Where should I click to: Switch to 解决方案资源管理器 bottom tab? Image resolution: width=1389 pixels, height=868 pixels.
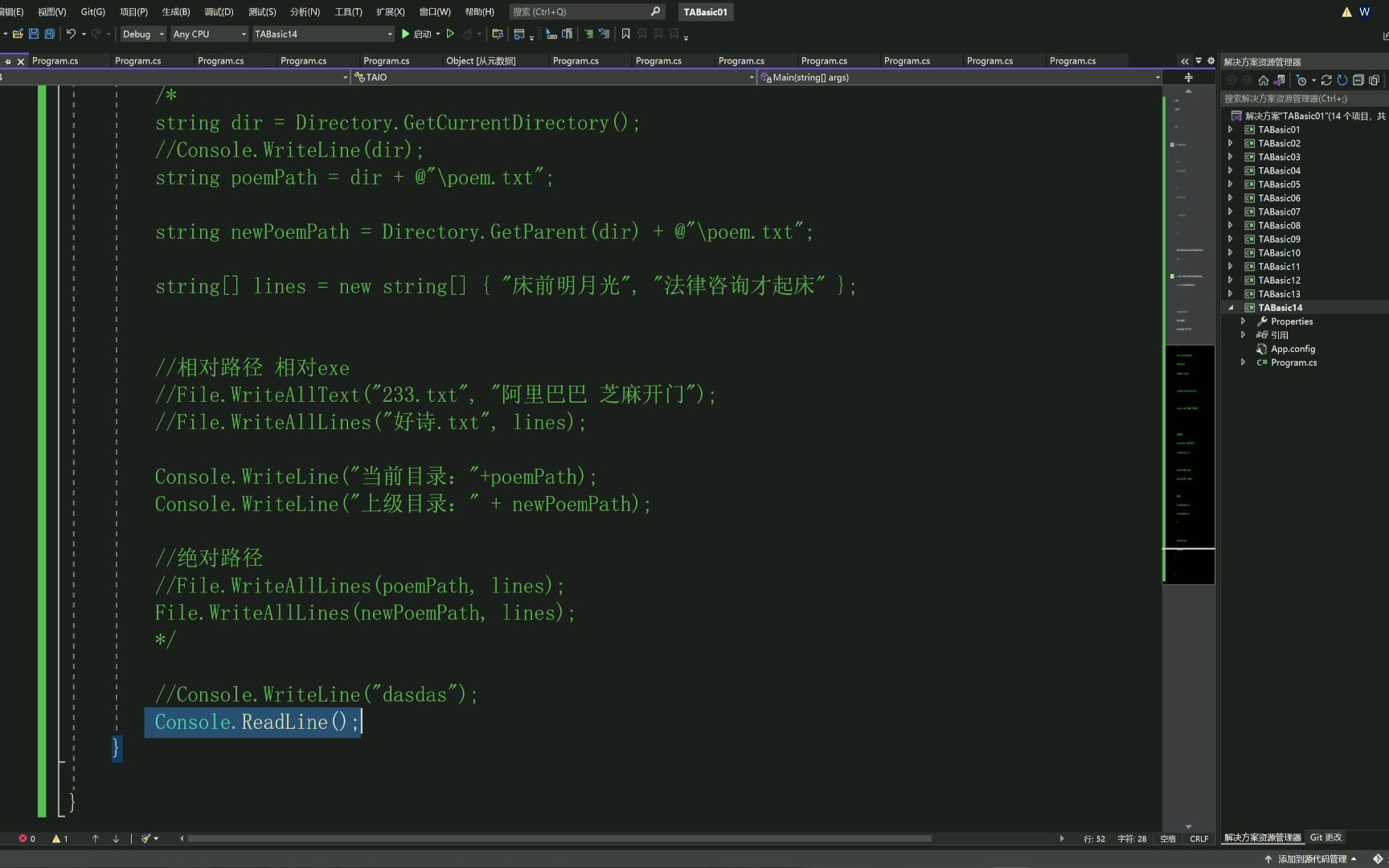[x=1262, y=837]
